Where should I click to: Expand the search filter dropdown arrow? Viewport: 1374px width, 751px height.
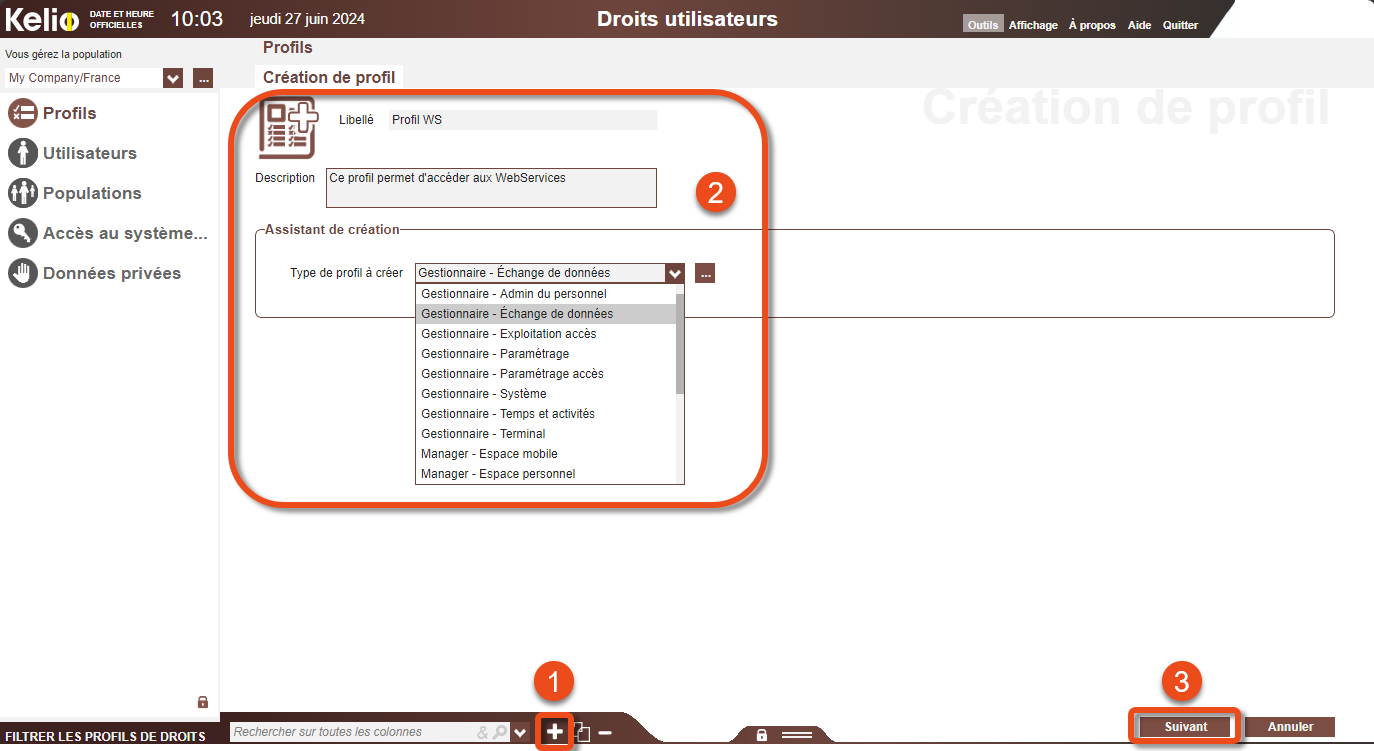[520, 732]
